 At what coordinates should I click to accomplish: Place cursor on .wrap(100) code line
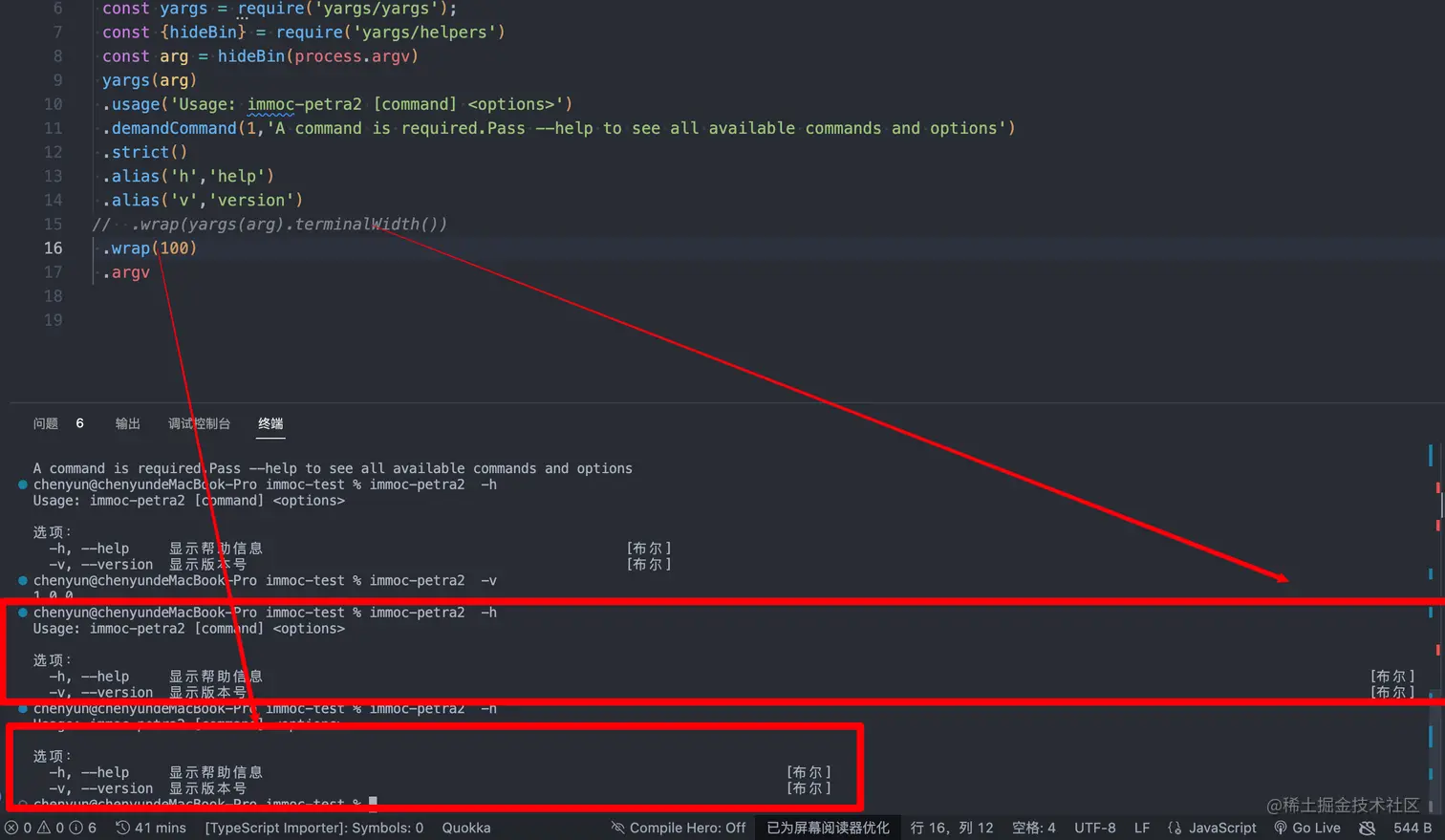coord(149,248)
